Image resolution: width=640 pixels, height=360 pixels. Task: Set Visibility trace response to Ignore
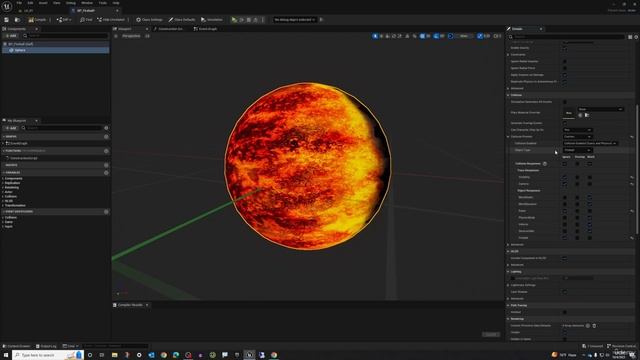point(565,177)
